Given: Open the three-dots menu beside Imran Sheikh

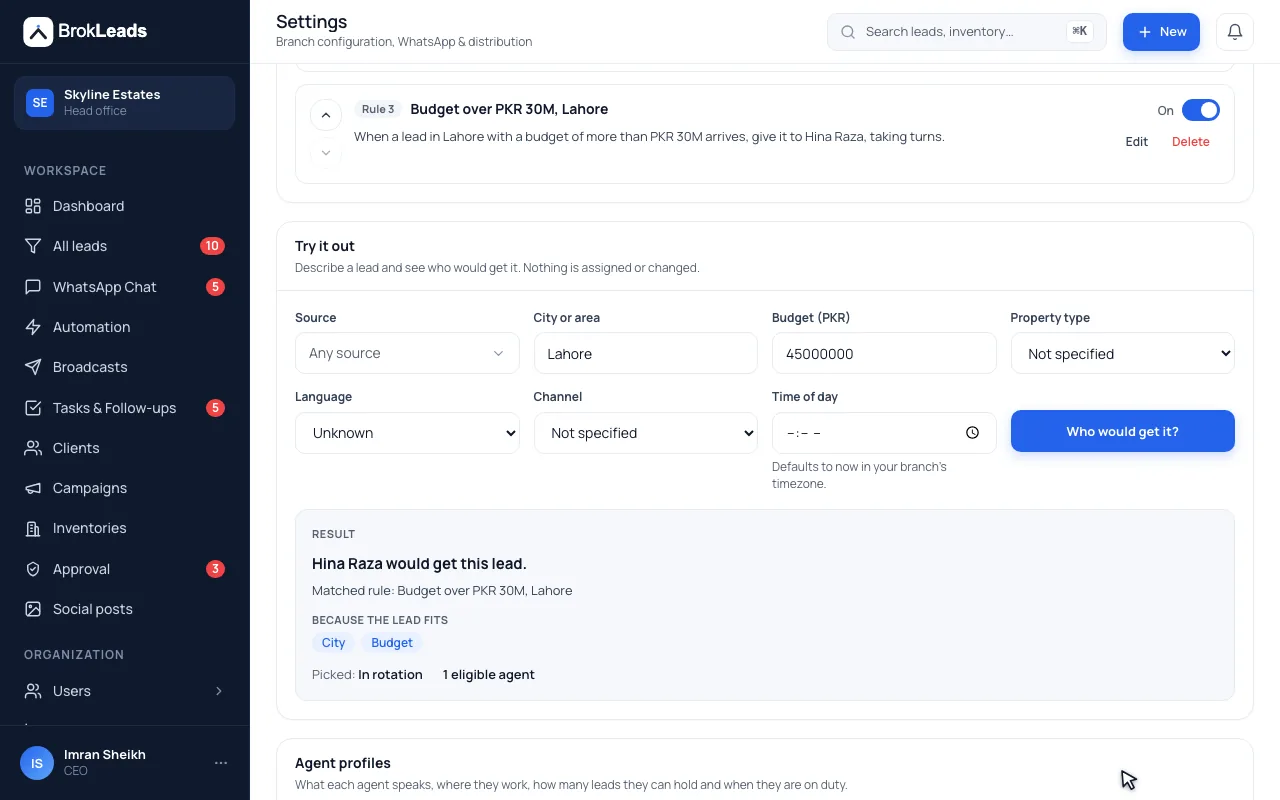Looking at the screenshot, I should tap(221, 763).
